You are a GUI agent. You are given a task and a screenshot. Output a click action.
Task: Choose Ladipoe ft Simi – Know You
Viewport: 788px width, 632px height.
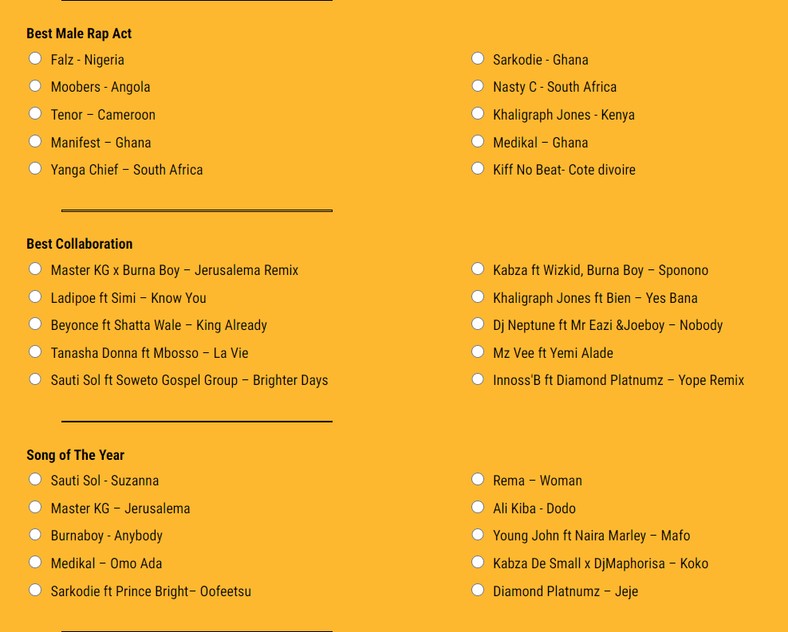[x=35, y=297]
